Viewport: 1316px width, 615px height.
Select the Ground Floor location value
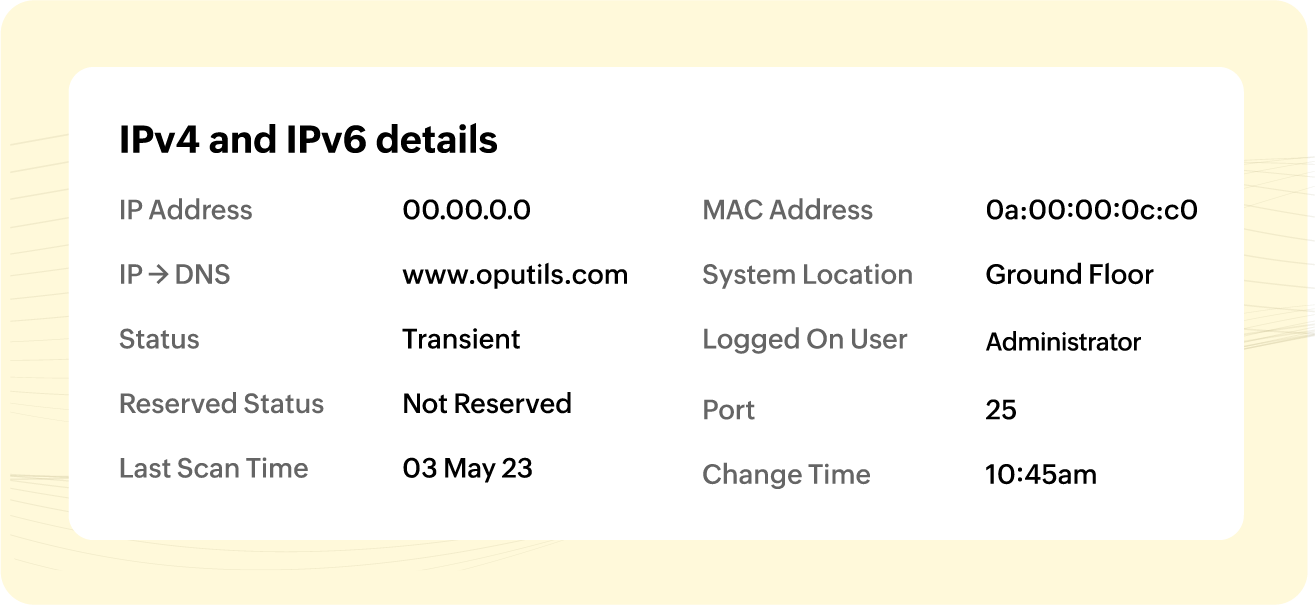click(1070, 275)
